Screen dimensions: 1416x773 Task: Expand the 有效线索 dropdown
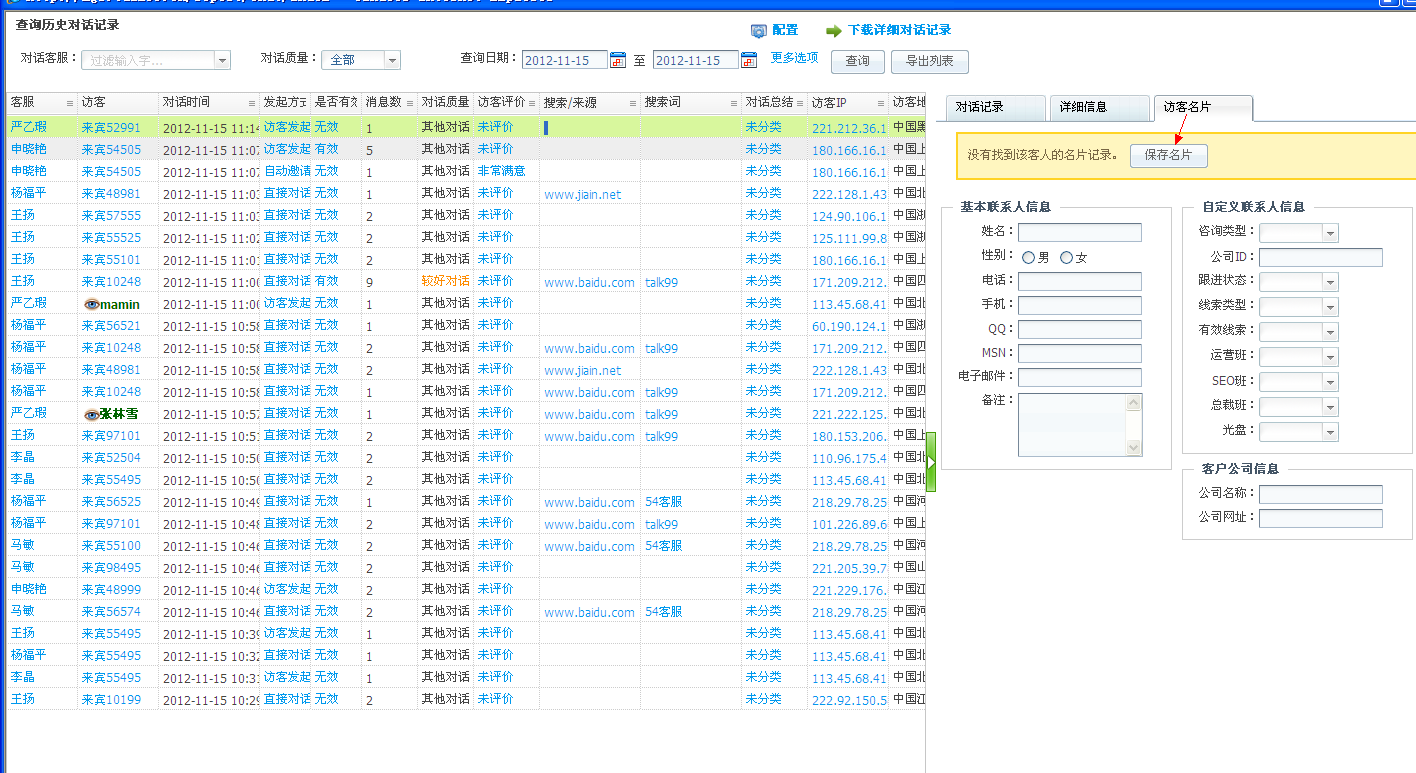[1330, 332]
